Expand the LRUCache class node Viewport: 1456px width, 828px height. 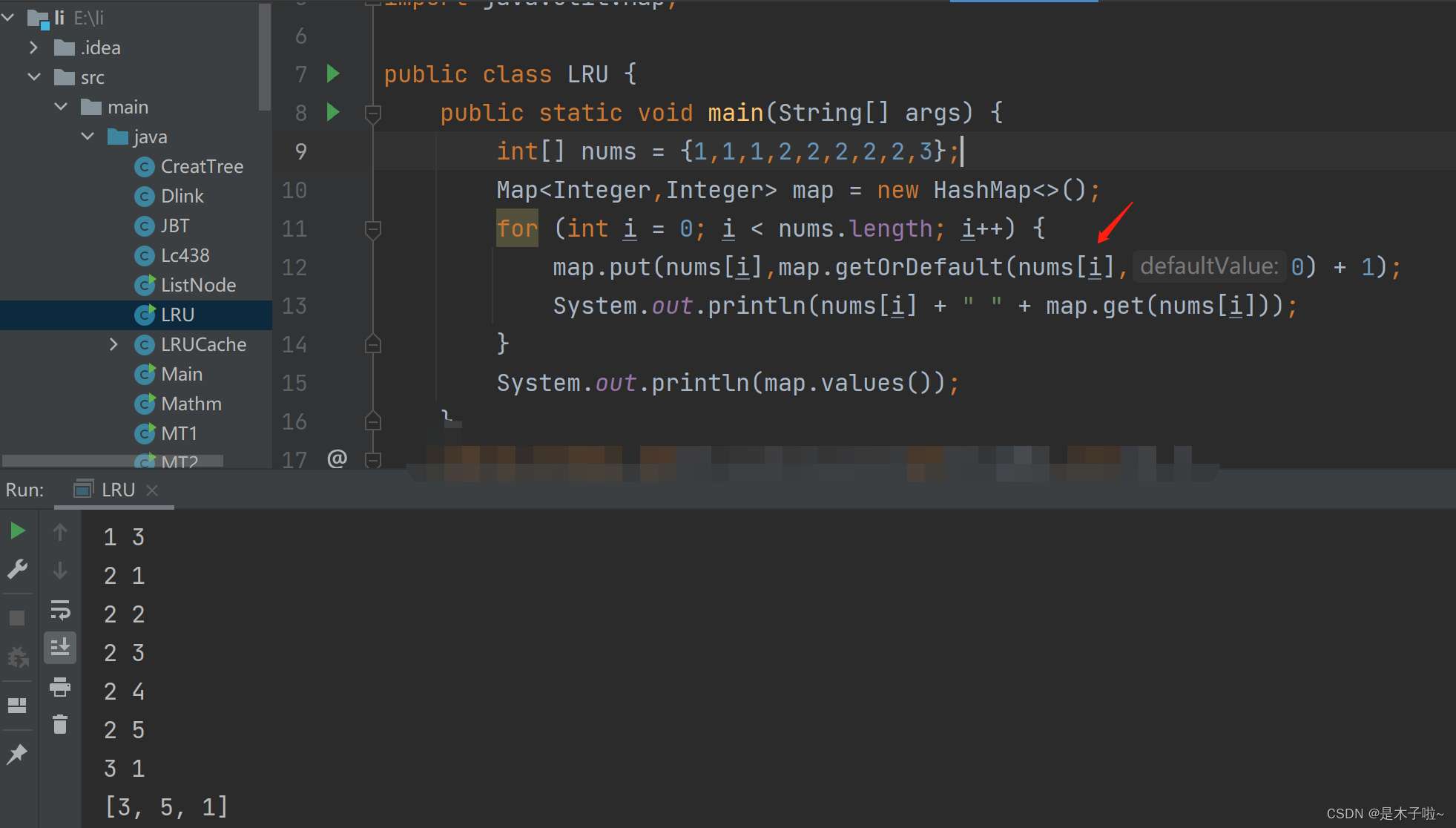point(113,344)
